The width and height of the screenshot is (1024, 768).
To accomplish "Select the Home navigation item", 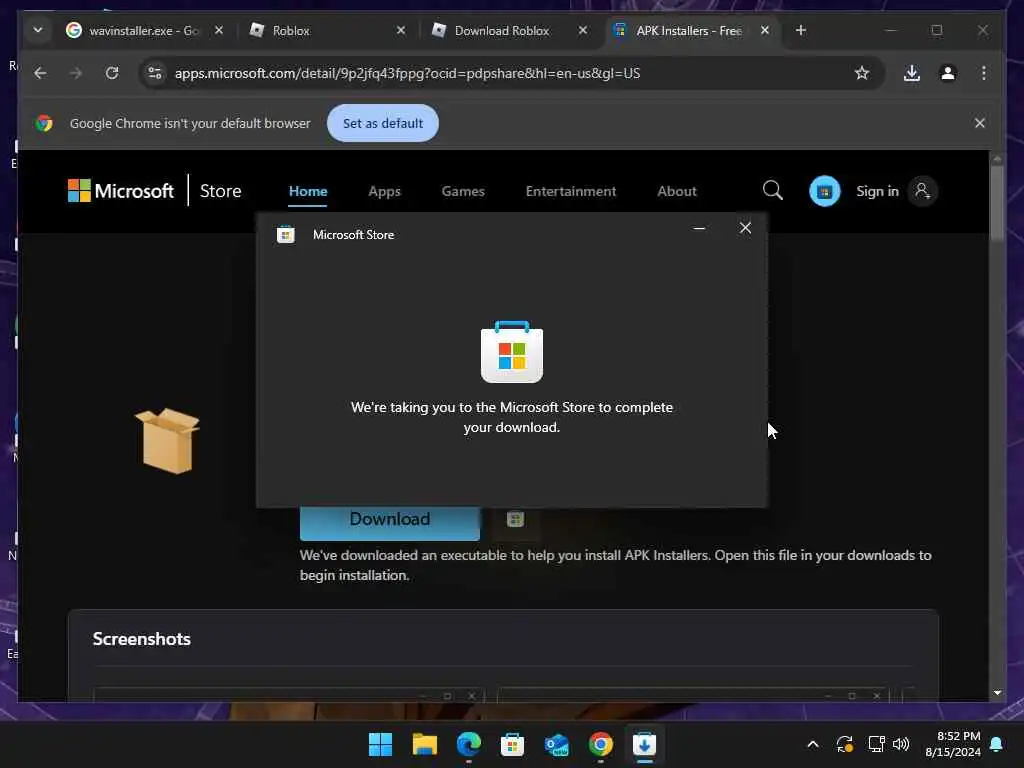I will pyautogui.click(x=308, y=191).
